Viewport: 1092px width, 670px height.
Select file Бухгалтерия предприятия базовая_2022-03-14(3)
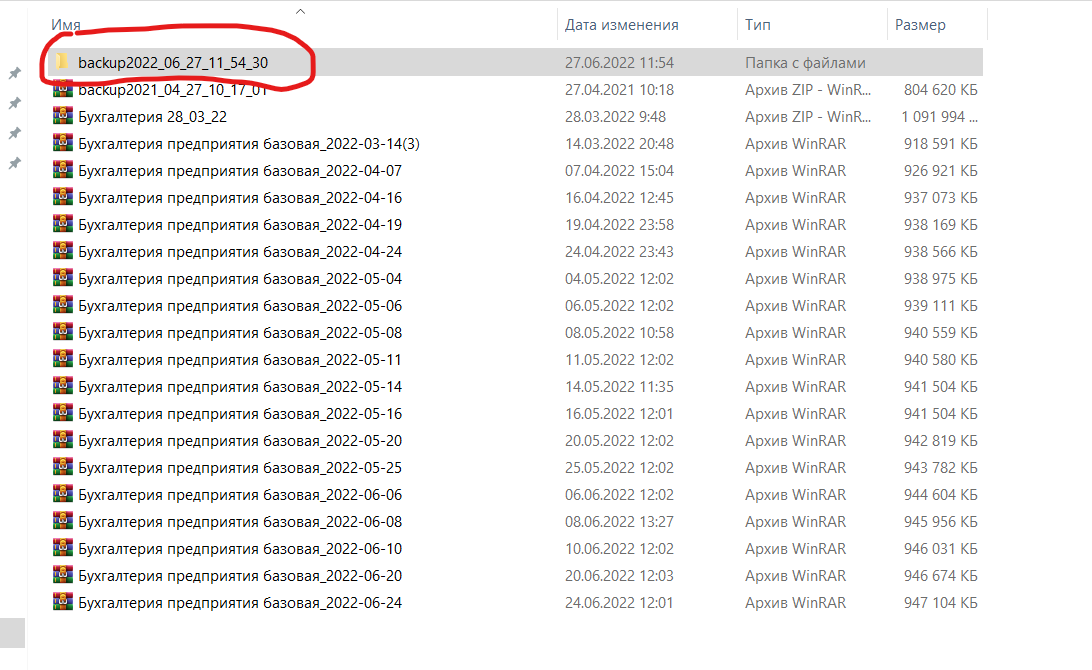tap(248, 144)
